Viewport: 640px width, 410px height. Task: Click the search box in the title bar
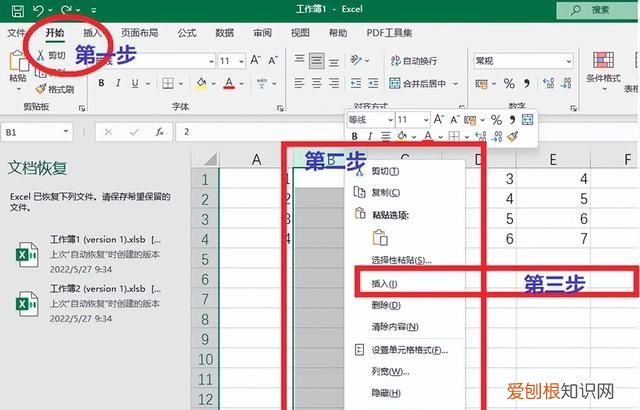(597, 10)
